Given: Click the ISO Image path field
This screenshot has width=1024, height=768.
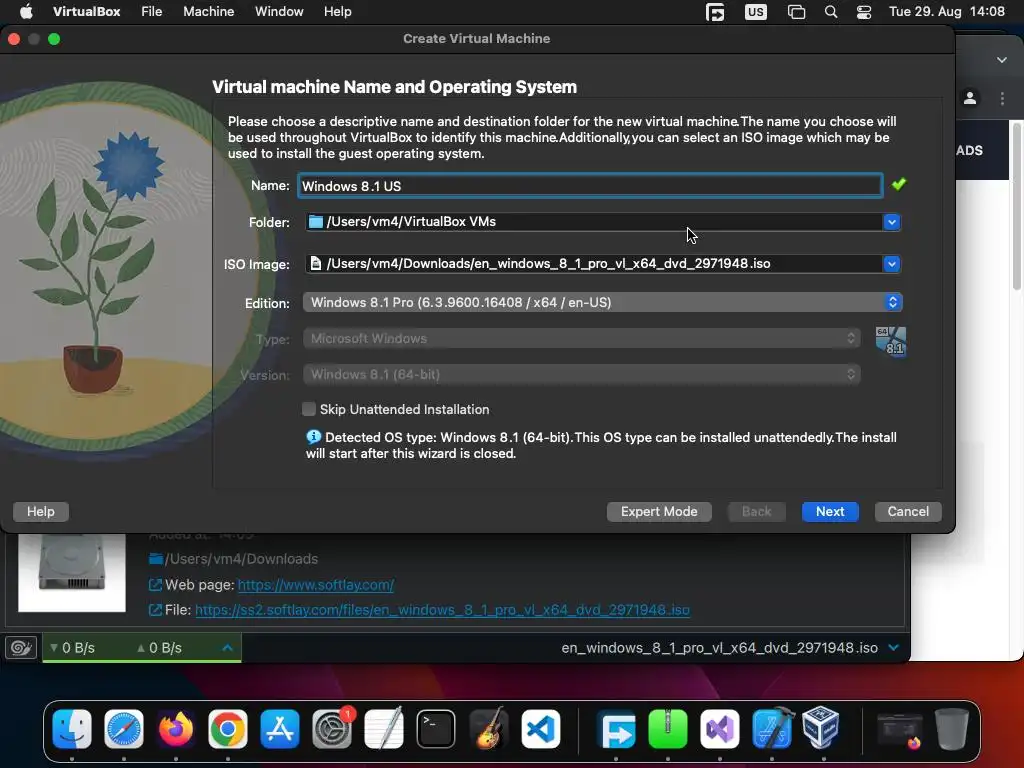Looking at the screenshot, I should [x=594, y=264].
